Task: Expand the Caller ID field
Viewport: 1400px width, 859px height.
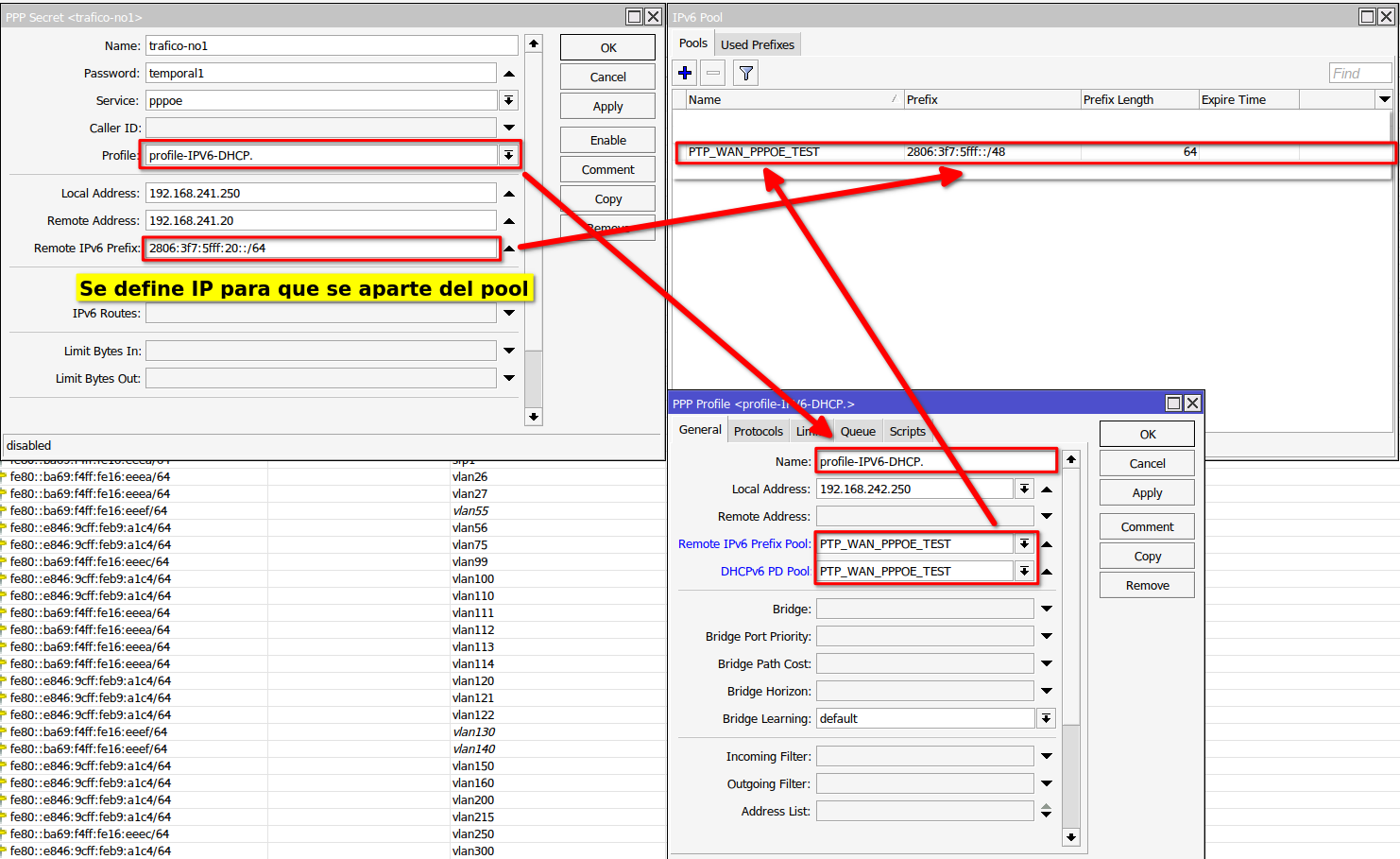Action: coord(509,128)
